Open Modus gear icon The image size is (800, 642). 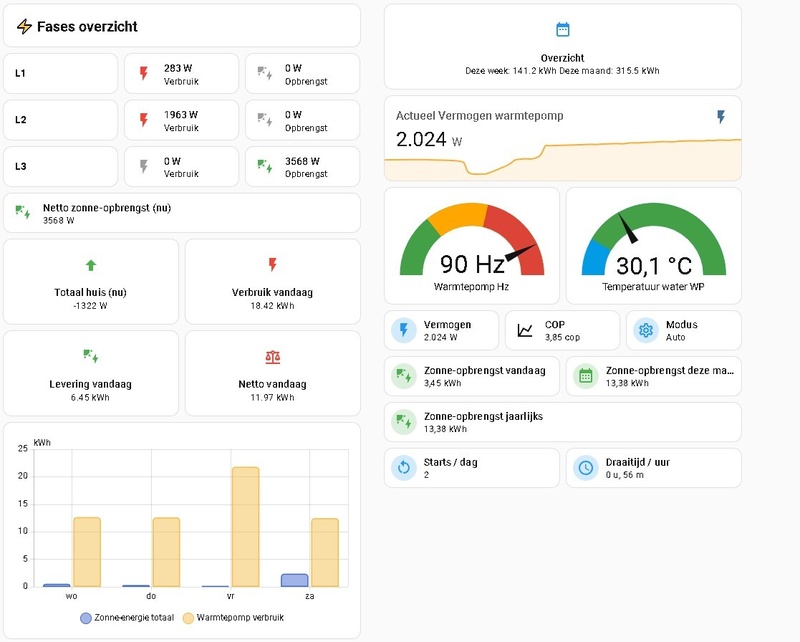pos(645,330)
